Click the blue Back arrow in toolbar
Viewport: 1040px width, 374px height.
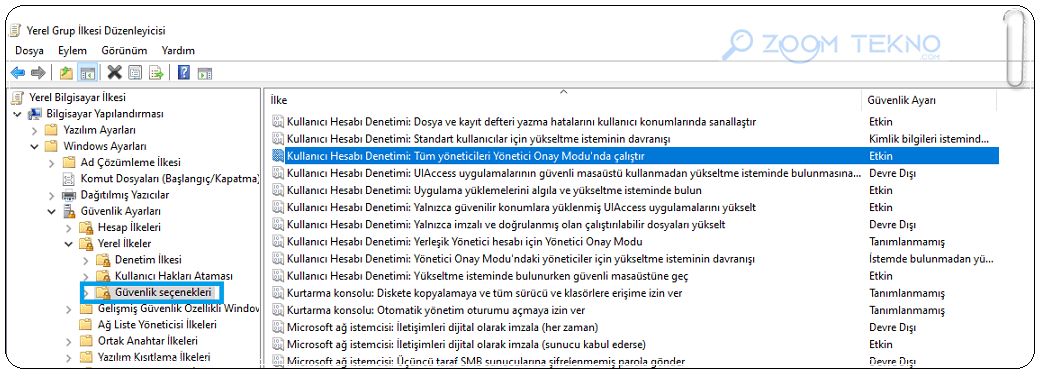[x=18, y=72]
